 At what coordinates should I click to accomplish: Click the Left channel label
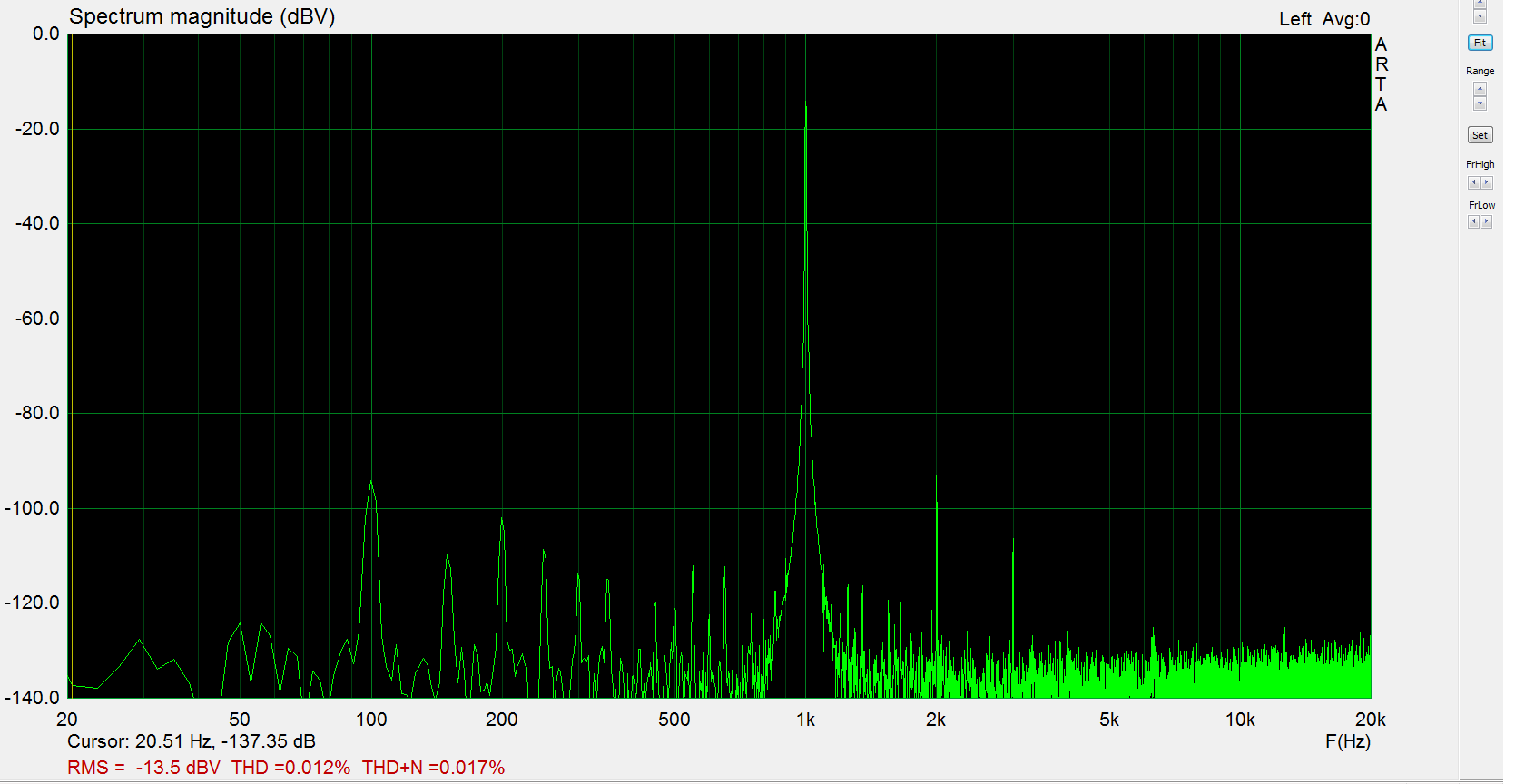pos(1295,19)
